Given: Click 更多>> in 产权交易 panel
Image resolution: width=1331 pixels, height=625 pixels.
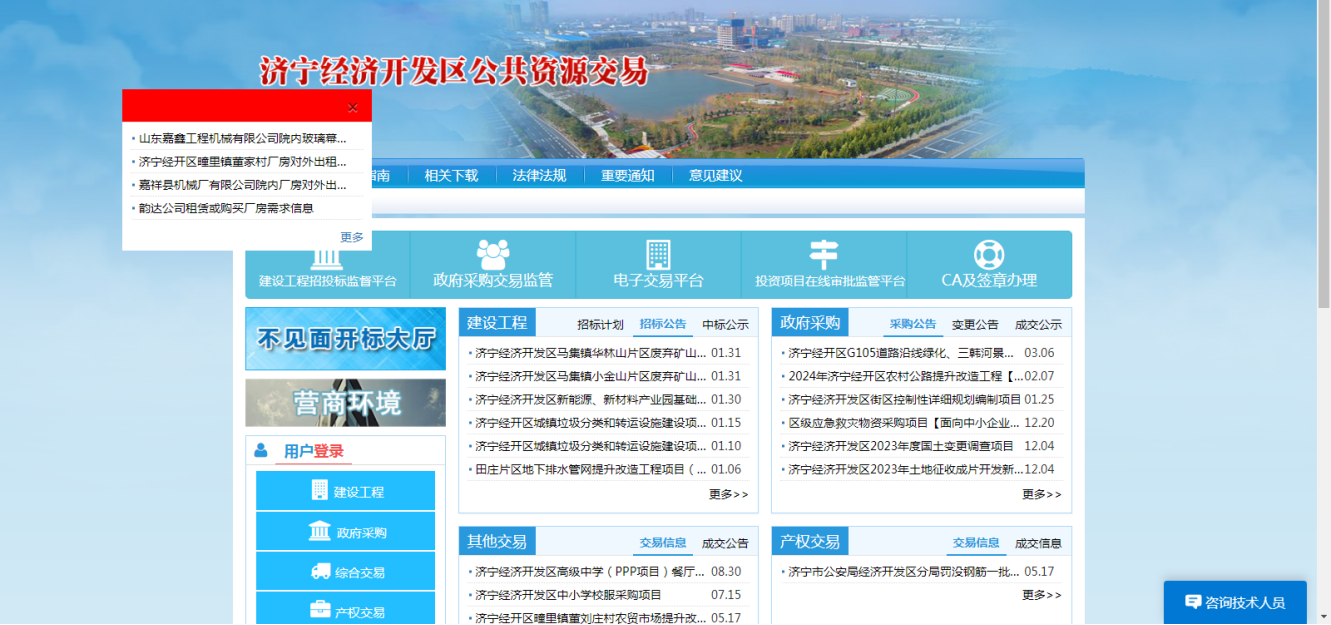Looking at the screenshot, I should (x=1041, y=595).
